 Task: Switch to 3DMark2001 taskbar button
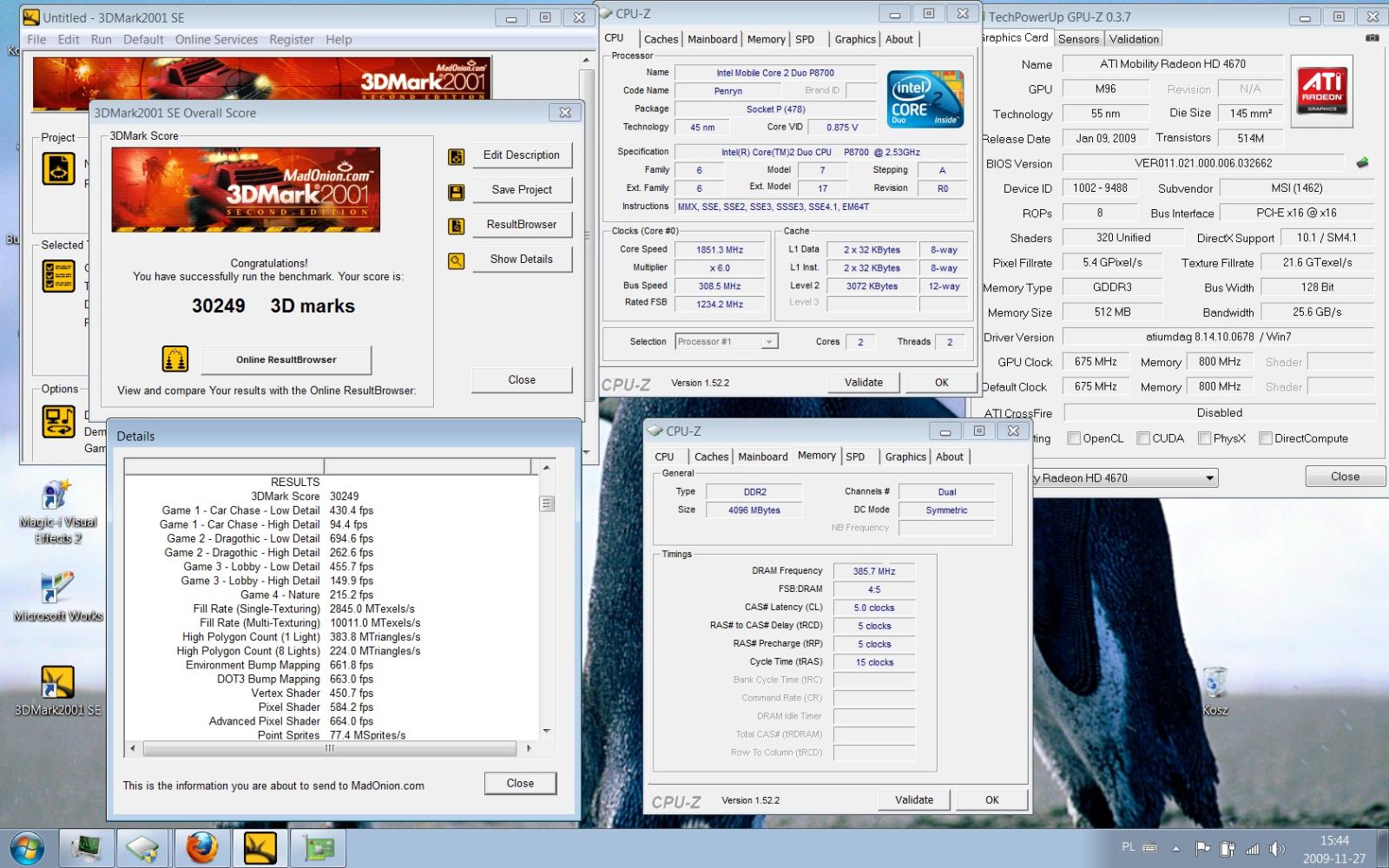tap(260, 848)
